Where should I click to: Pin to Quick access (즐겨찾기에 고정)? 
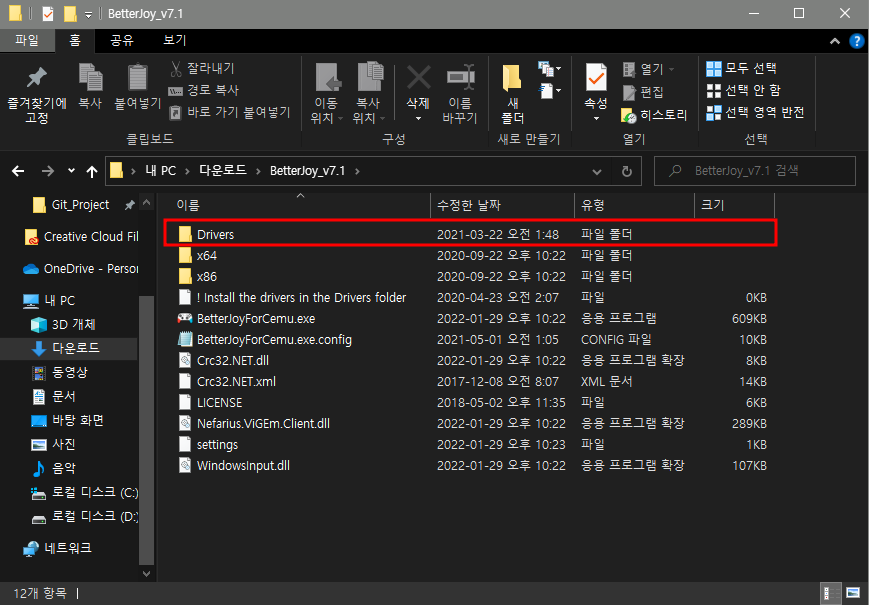(x=37, y=93)
